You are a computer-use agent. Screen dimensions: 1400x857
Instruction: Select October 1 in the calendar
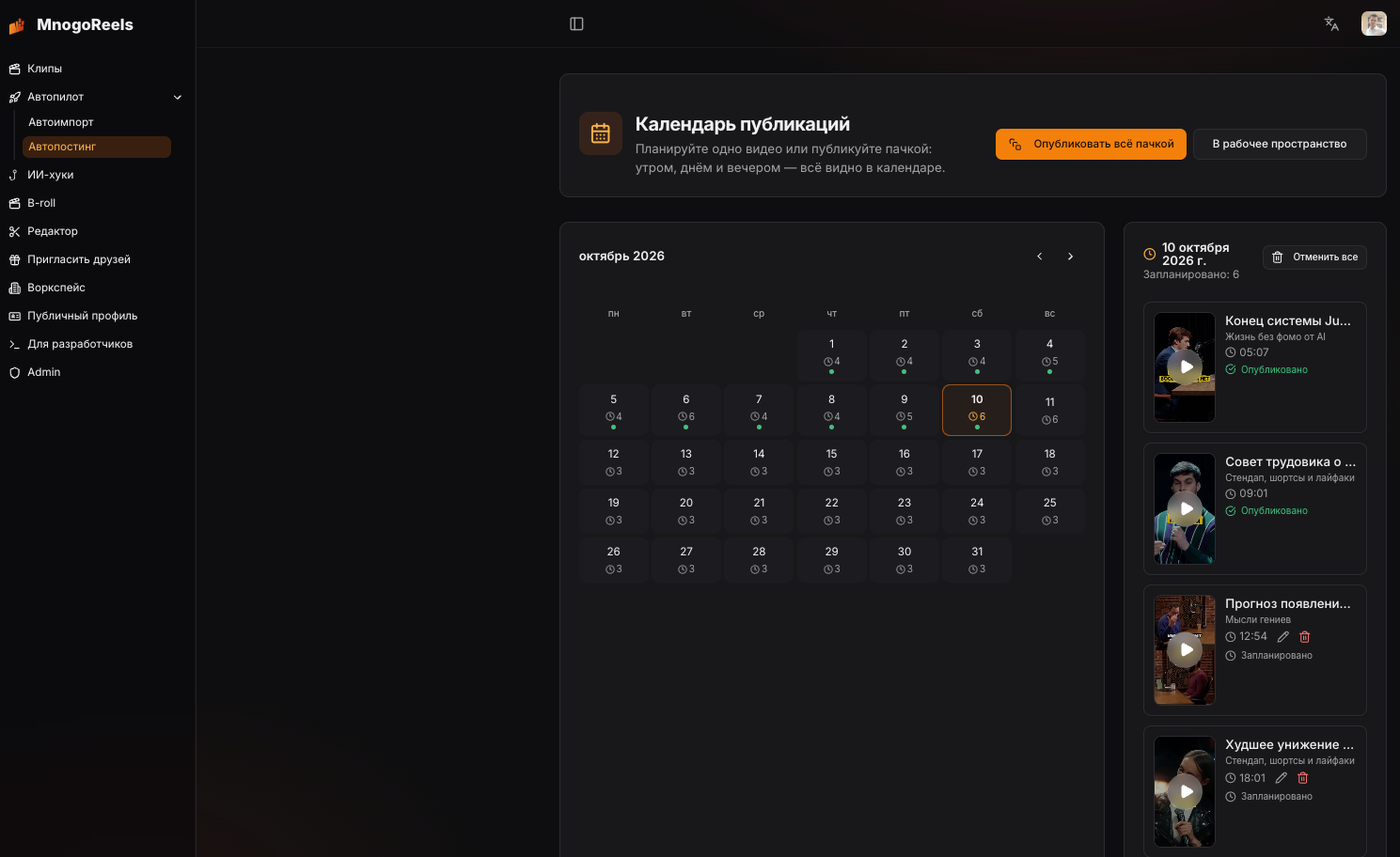tap(831, 354)
